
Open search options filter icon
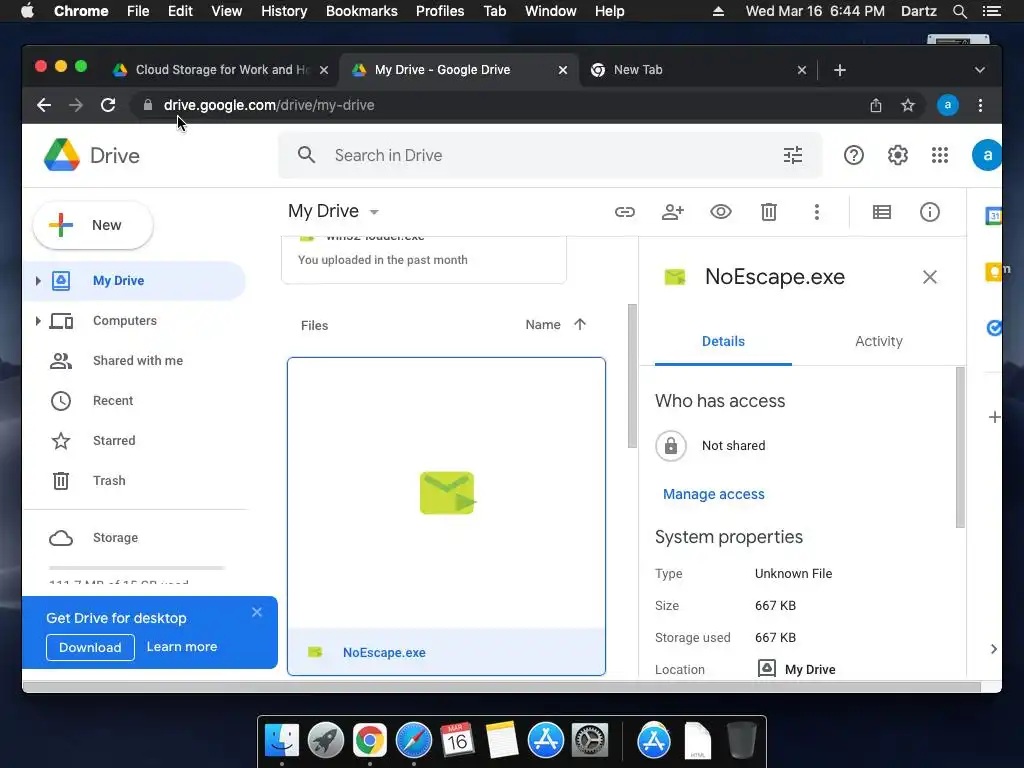click(793, 155)
